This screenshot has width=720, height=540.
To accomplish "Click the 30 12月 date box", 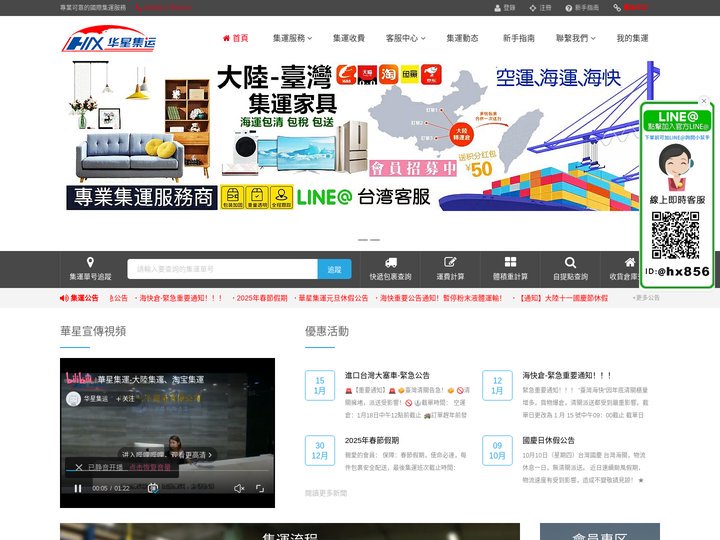I will pyautogui.click(x=320, y=450).
